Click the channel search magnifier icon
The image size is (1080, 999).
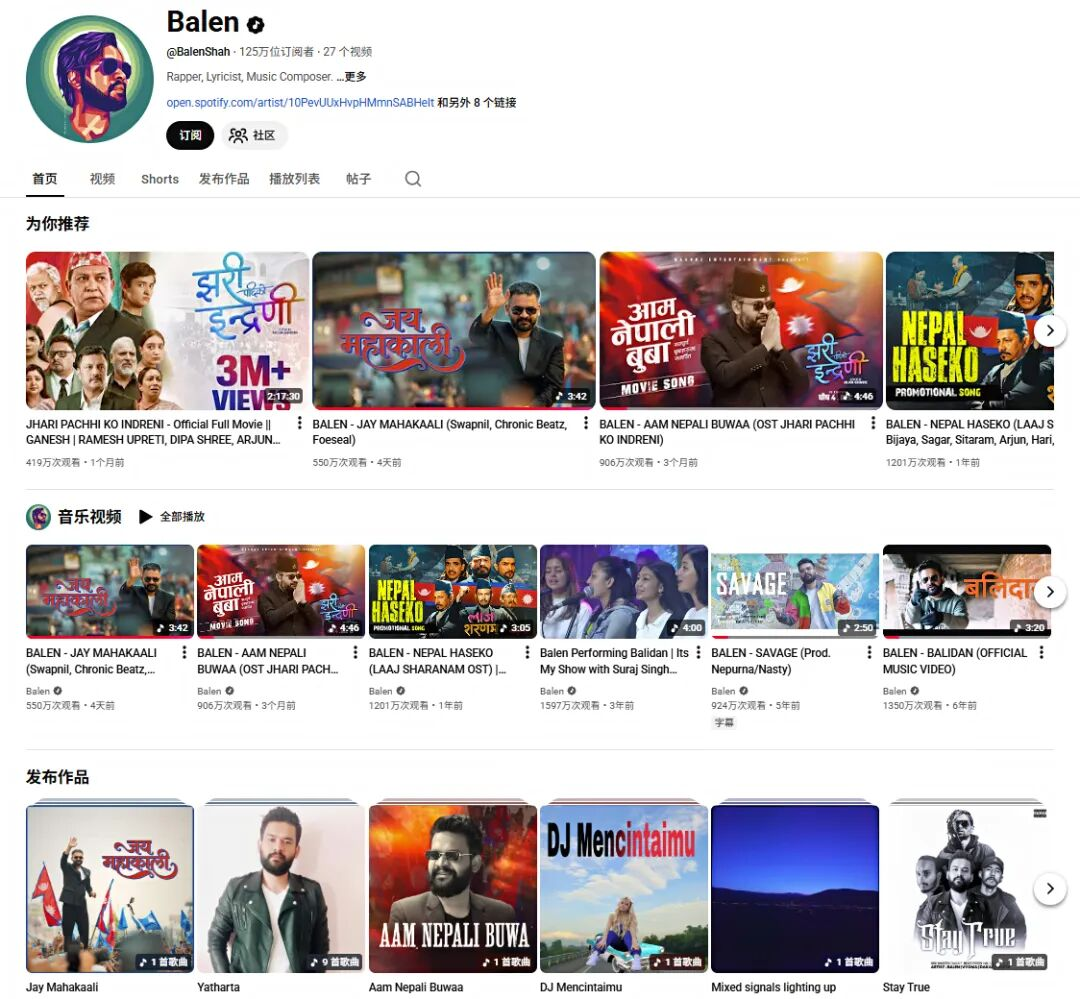click(413, 179)
